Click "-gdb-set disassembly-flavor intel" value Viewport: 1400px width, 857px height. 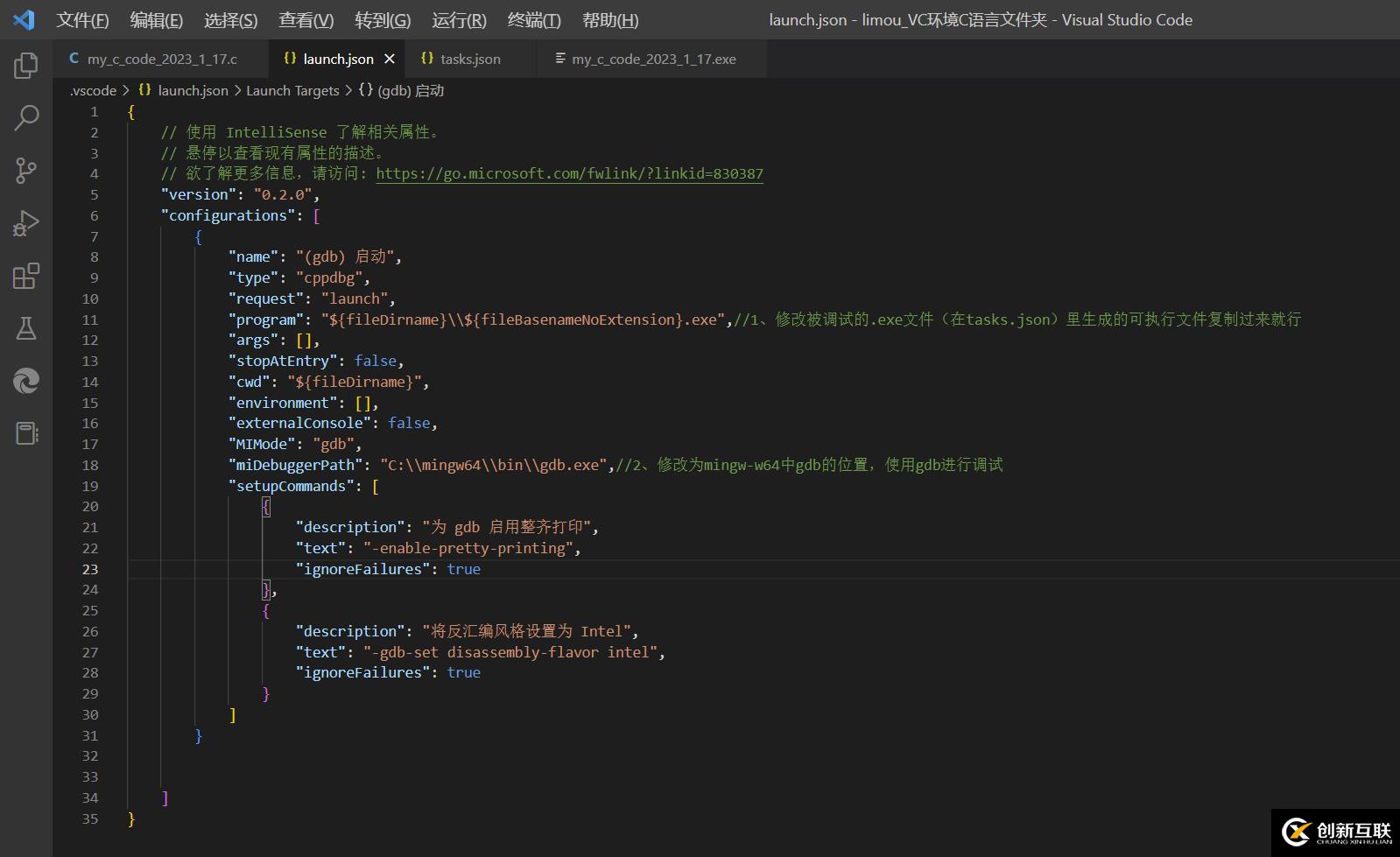pos(511,652)
